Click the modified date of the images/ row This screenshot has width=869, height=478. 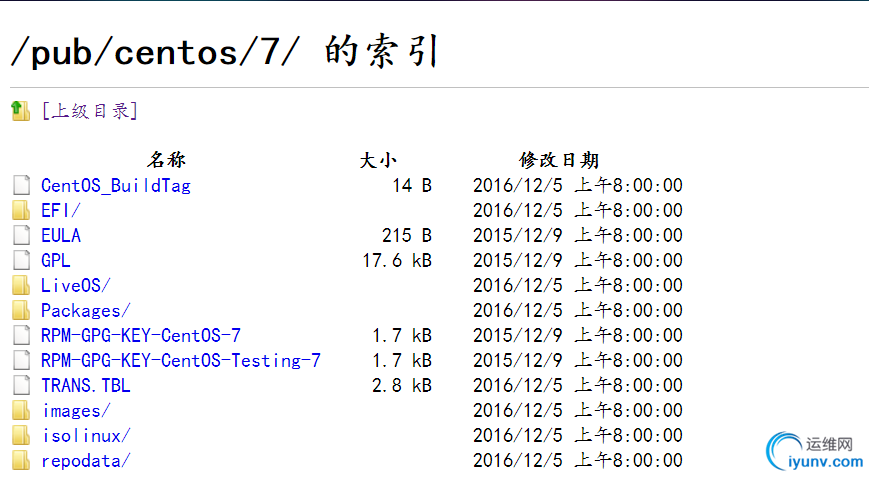pos(577,411)
